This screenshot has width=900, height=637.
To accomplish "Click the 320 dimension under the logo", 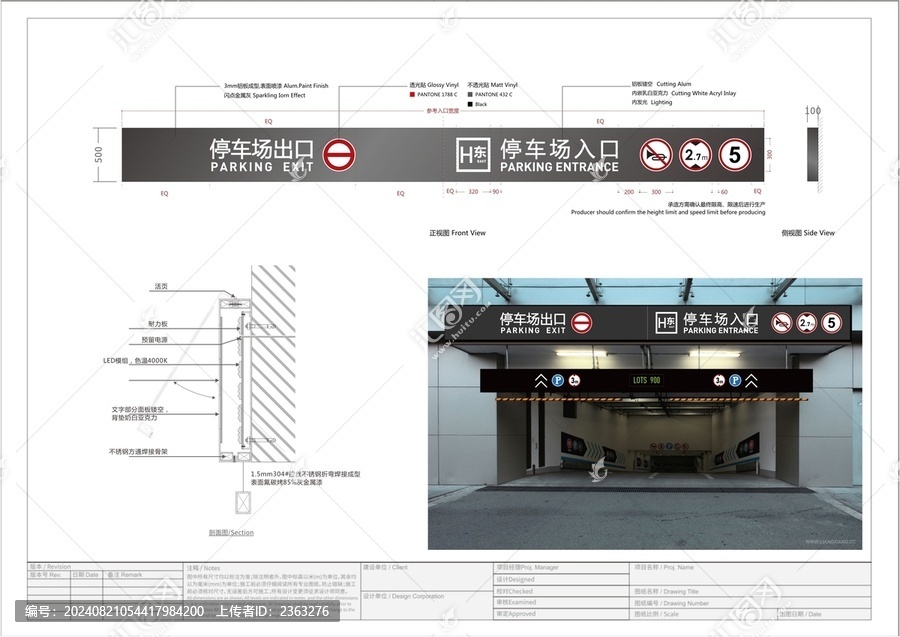I will tap(473, 192).
